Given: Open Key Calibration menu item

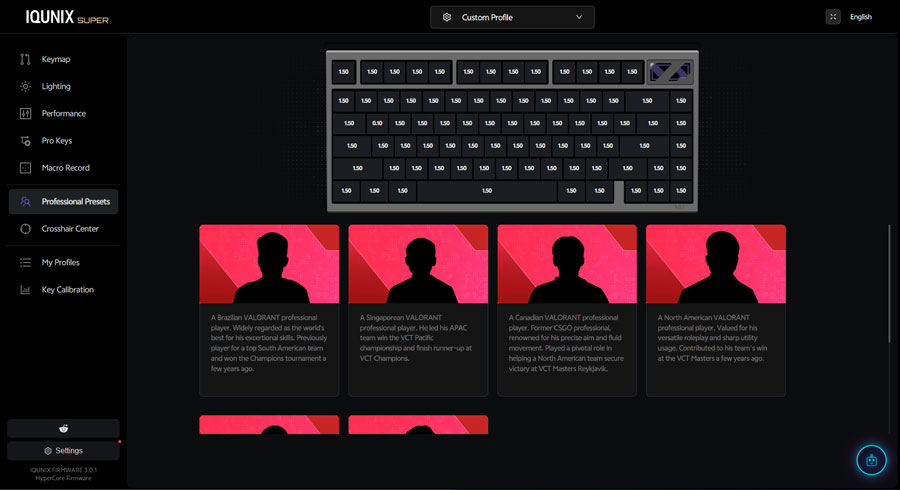Looking at the screenshot, I should (x=63, y=290).
